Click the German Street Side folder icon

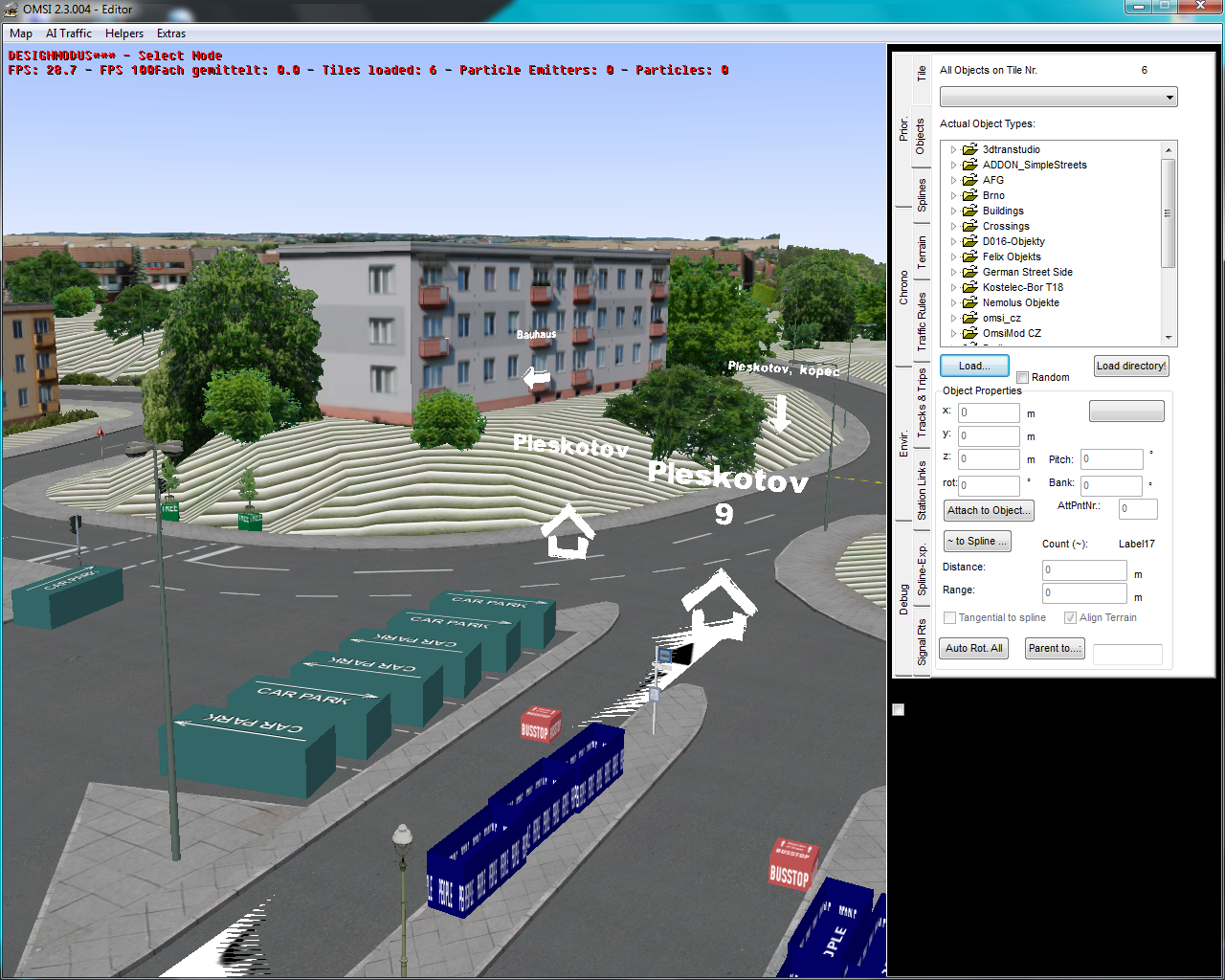pyautogui.click(x=969, y=272)
